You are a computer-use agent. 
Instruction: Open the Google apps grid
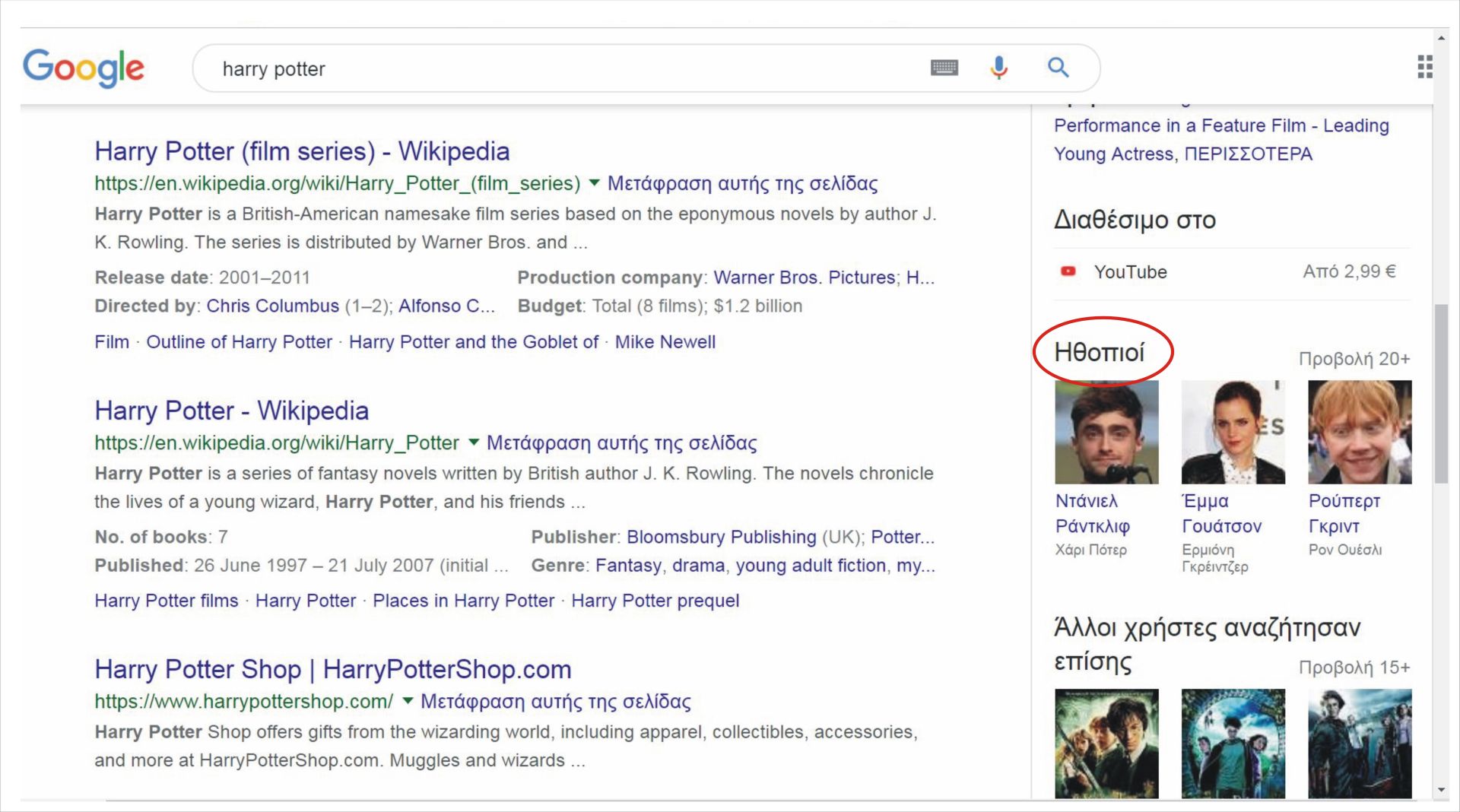click(x=1424, y=67)
